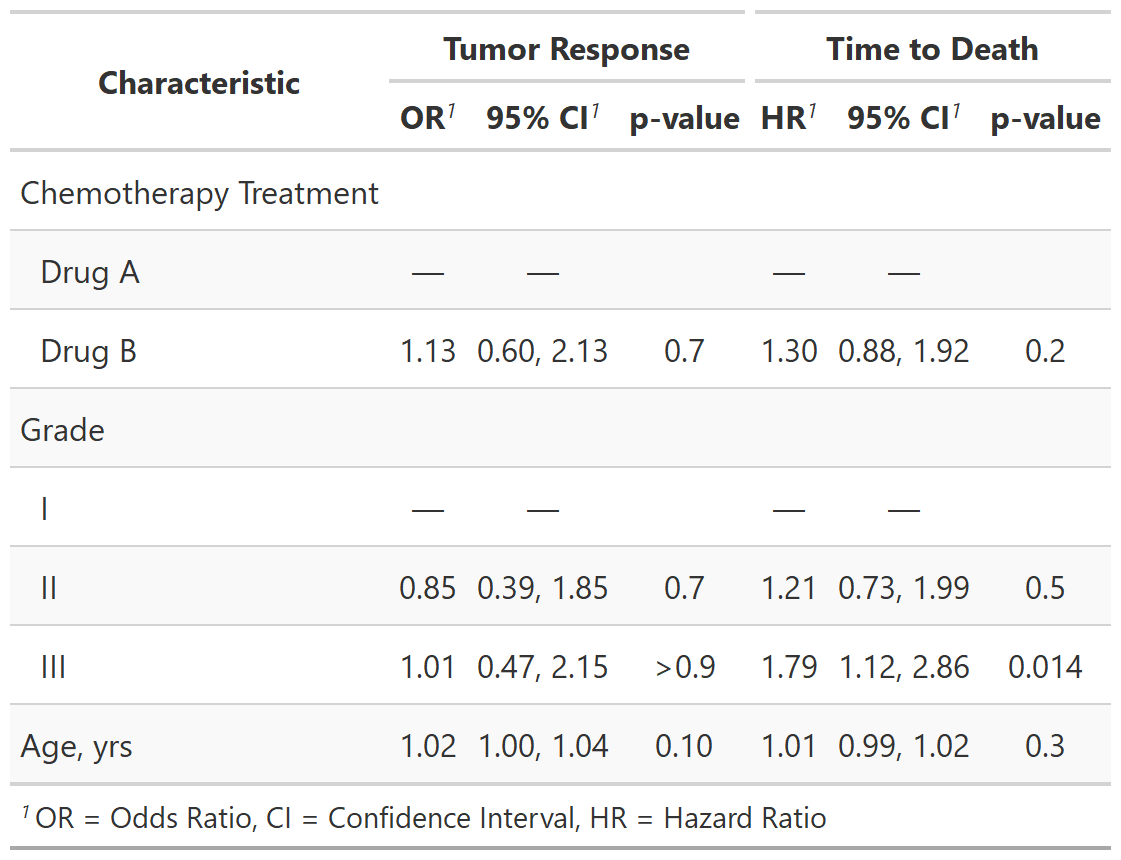
Task: Click the Grade group row label
Action: (x=62, y=430)
